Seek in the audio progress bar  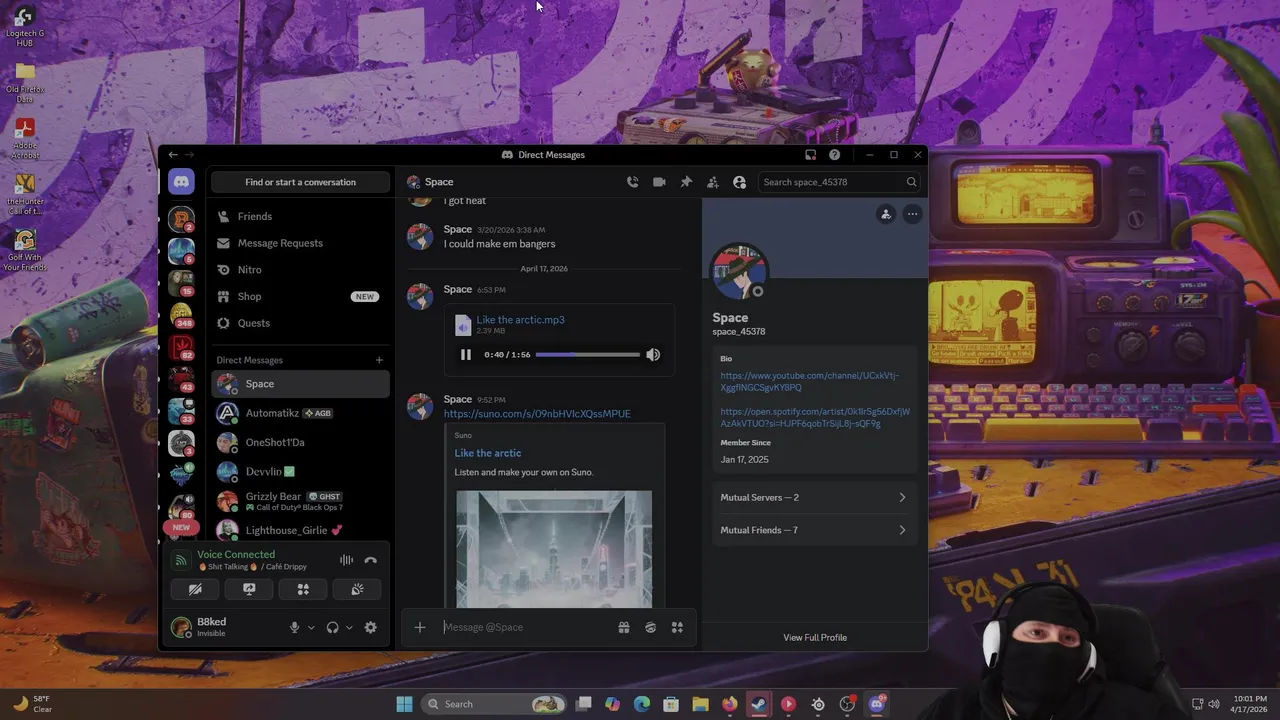coord(588,355)
